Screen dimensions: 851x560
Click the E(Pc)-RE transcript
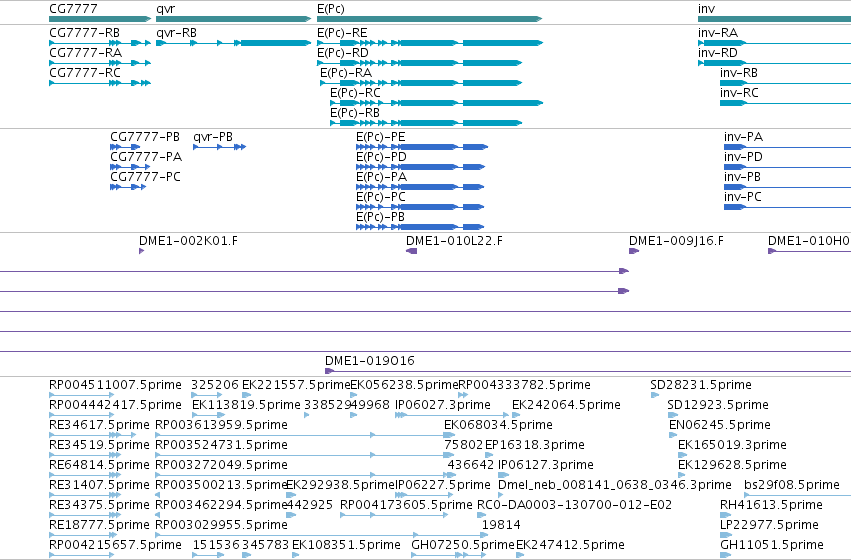(430, 43)
